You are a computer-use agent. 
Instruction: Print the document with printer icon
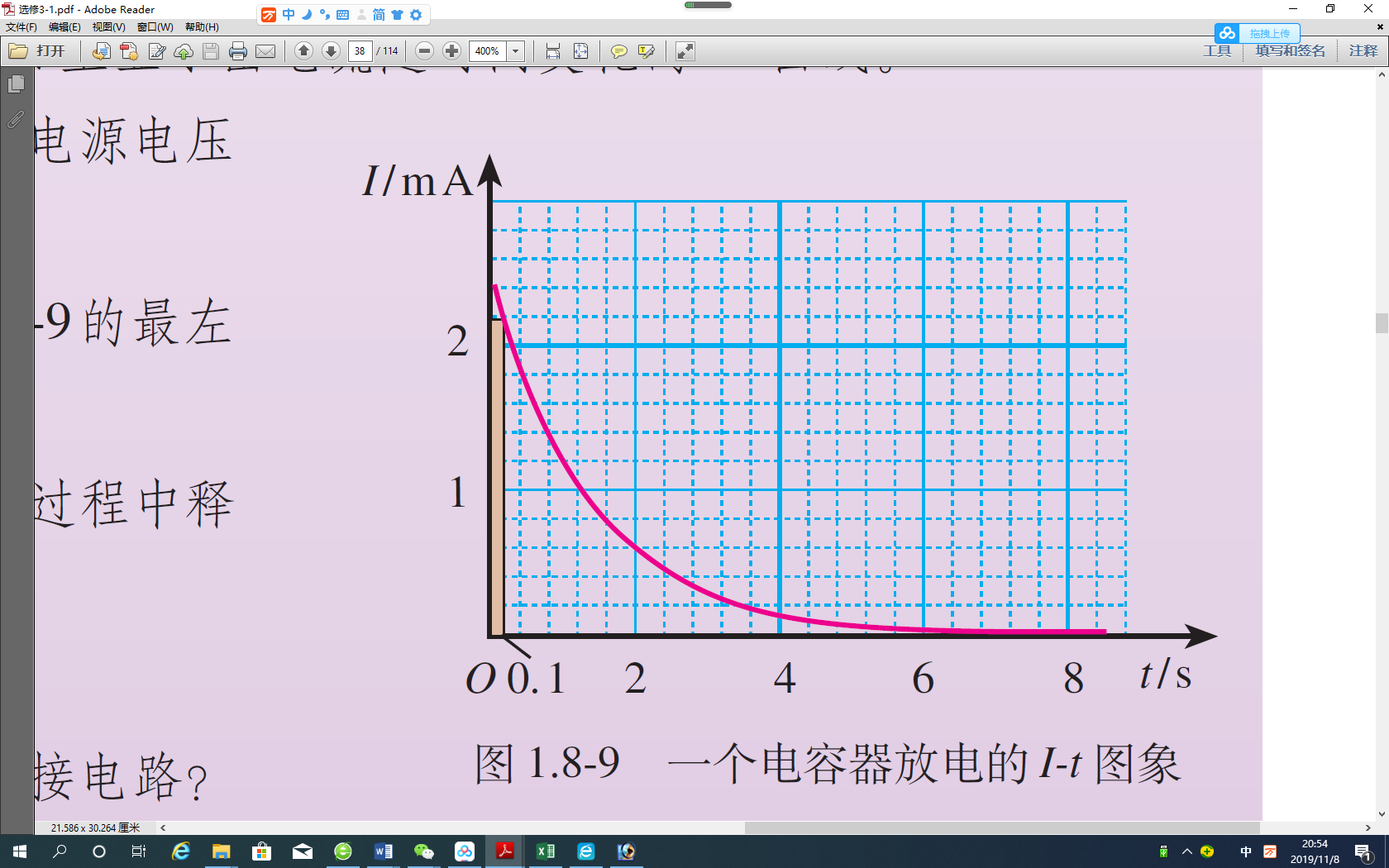click(238, 51)
